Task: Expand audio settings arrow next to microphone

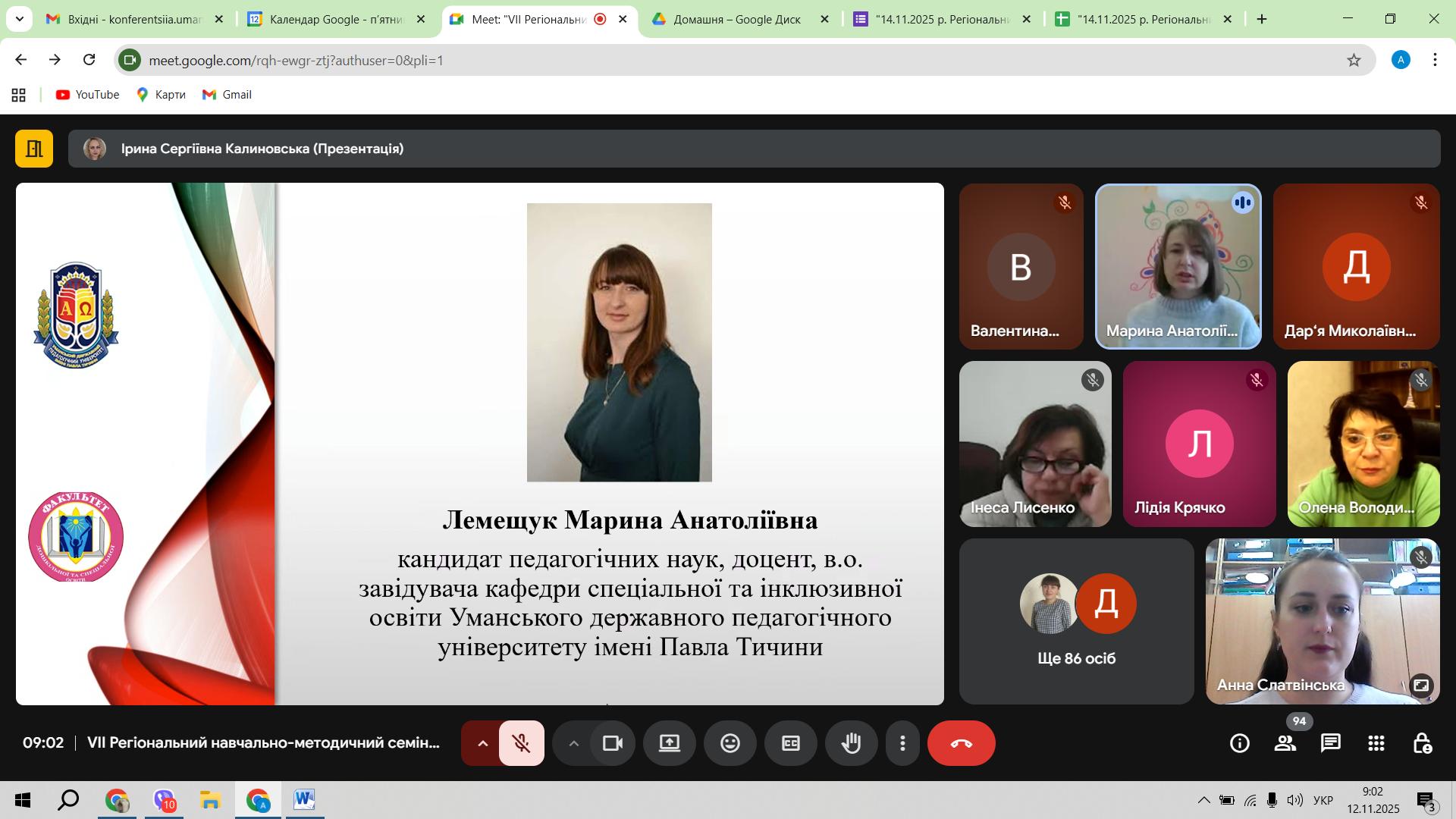Action: pos(482,743)
